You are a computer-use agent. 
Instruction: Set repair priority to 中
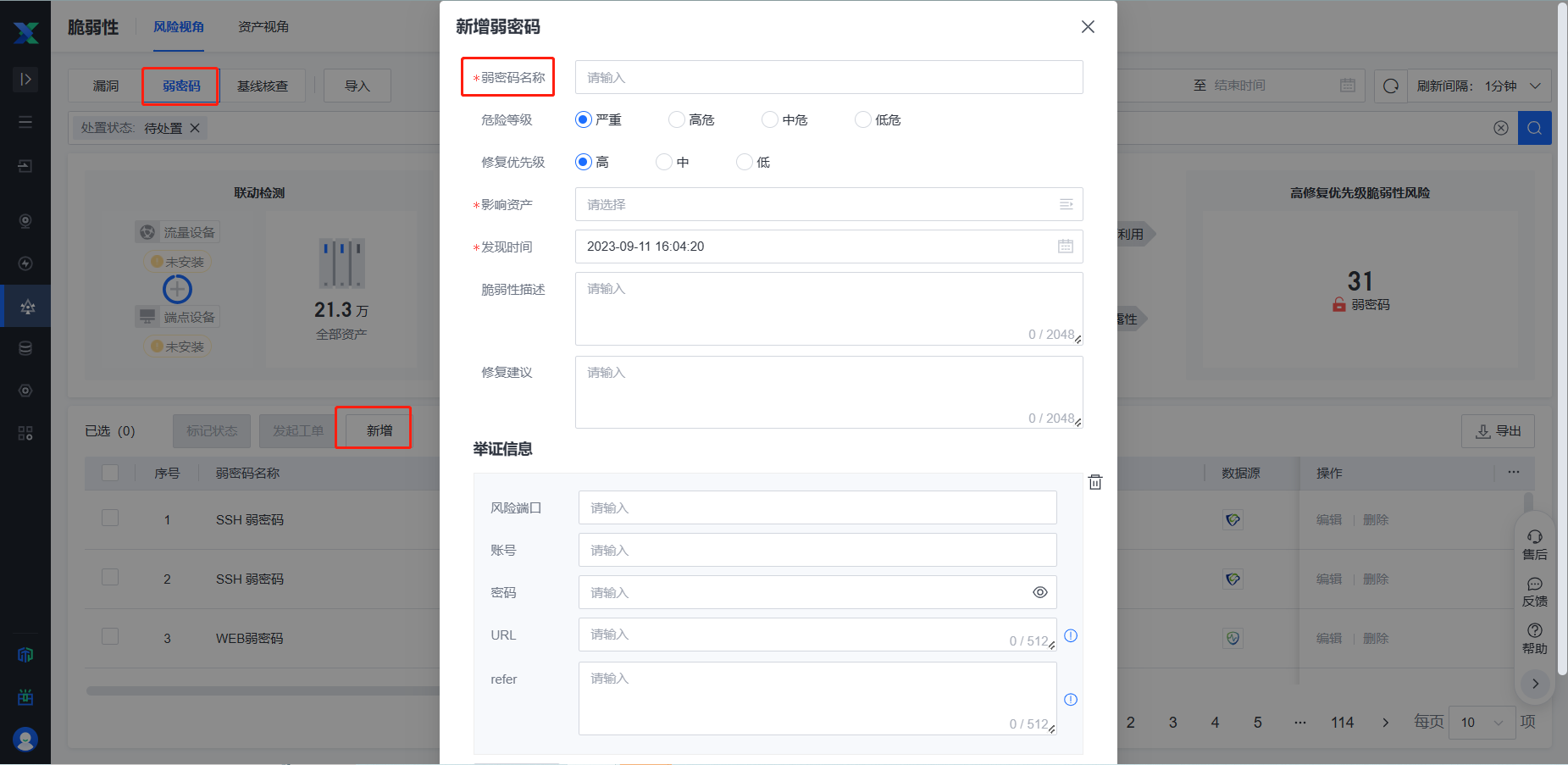pos(664,162)
